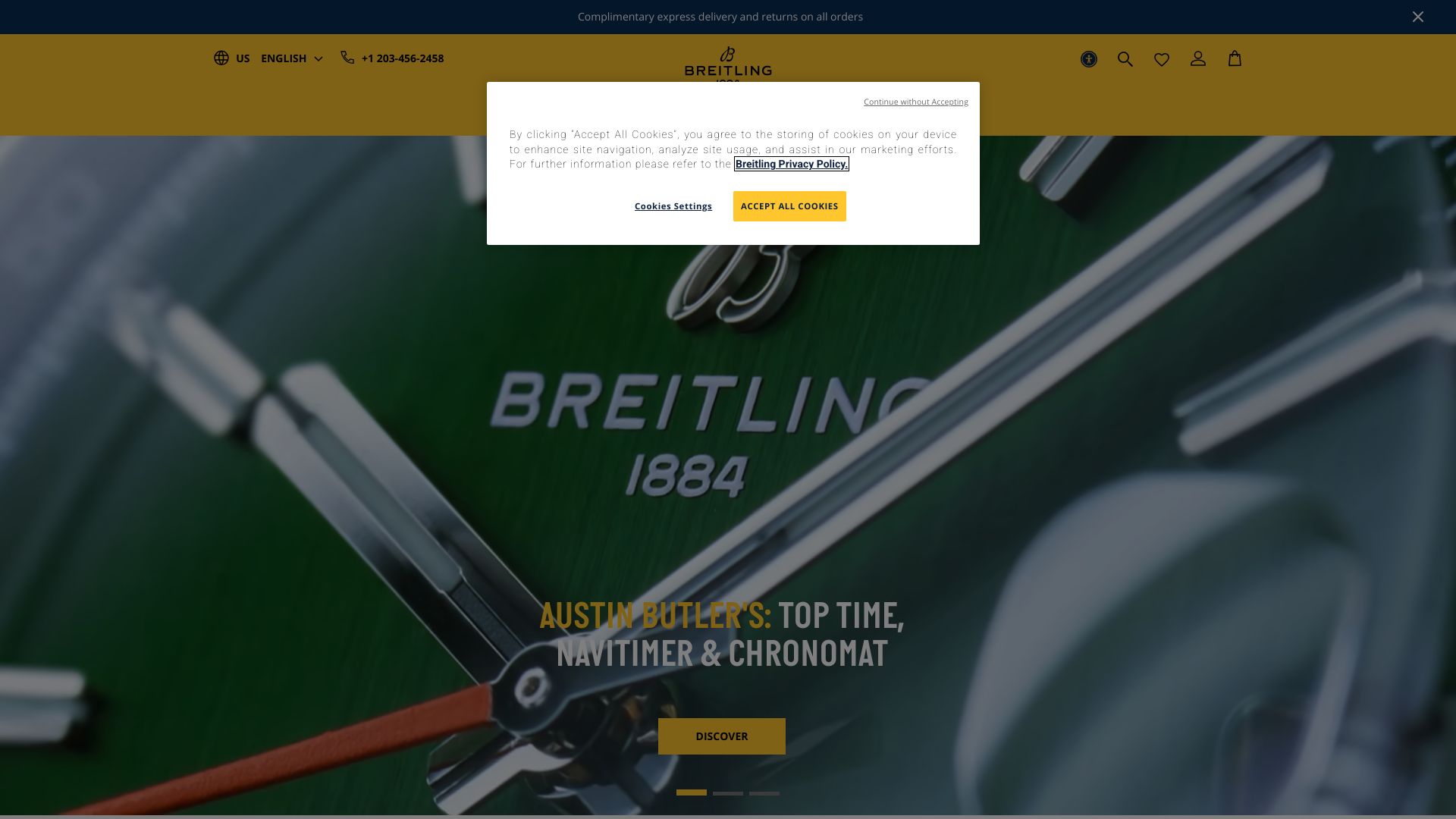Choose Continue without Accepting
This screenshot has height=819, width=1456.
point(916,102)
